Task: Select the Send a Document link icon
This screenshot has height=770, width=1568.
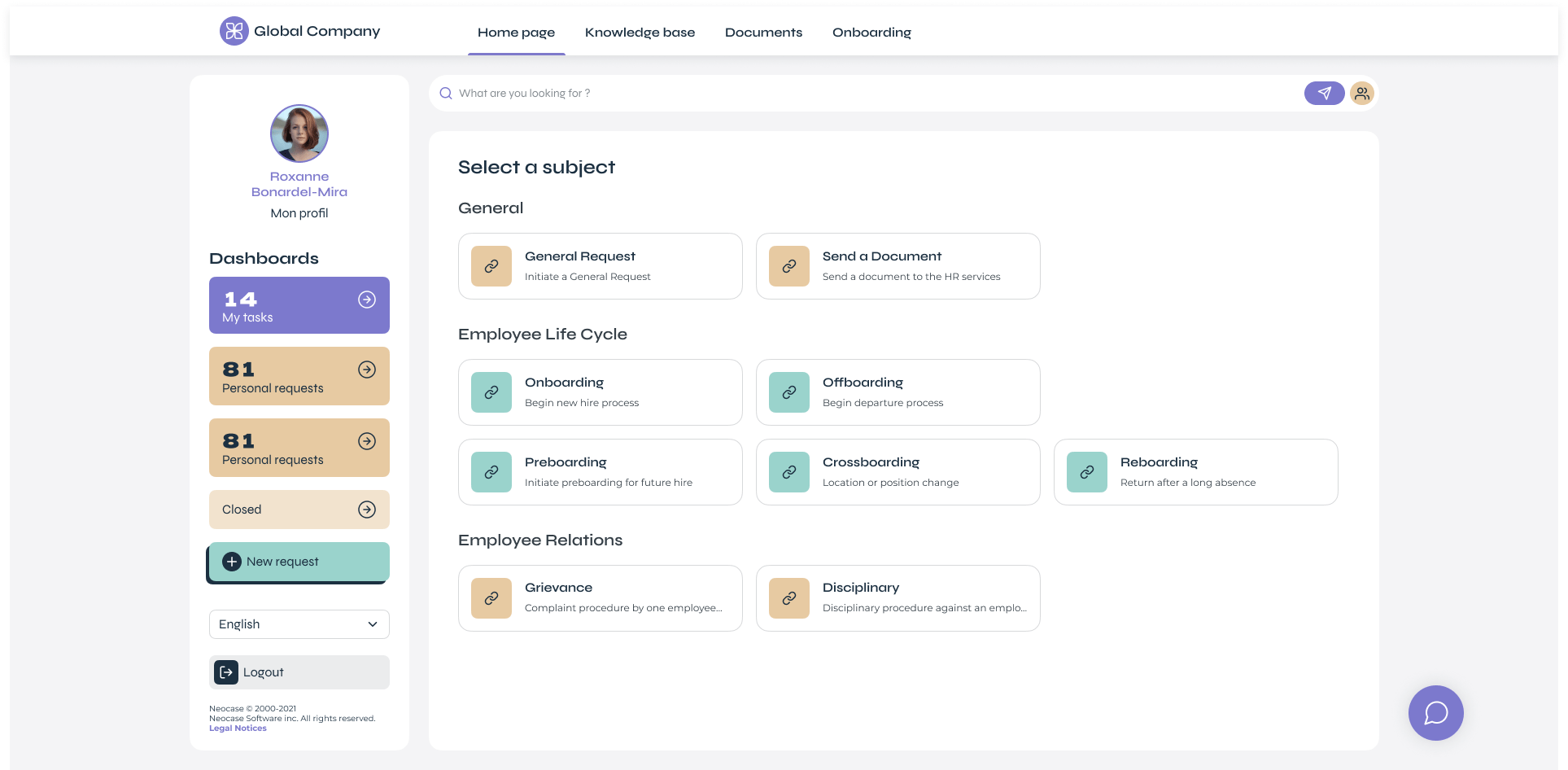Action: click(788, 265)
